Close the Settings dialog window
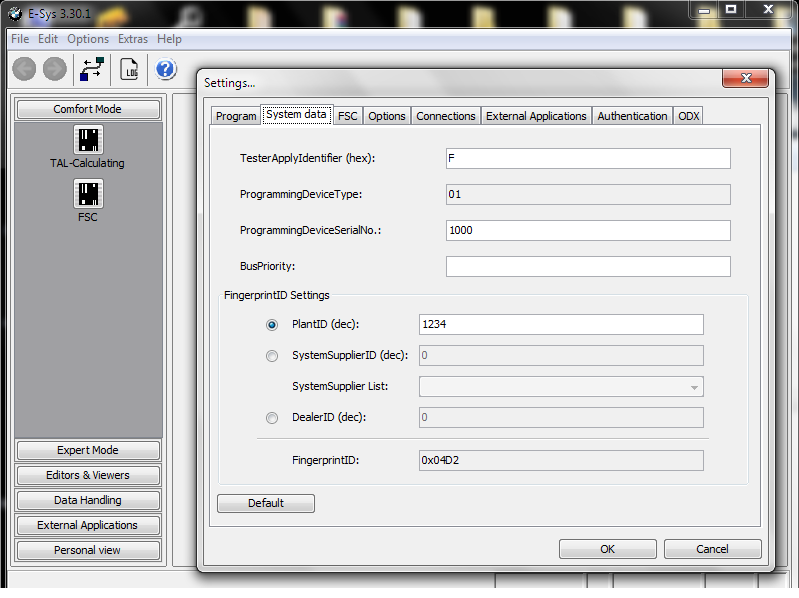 746,80
